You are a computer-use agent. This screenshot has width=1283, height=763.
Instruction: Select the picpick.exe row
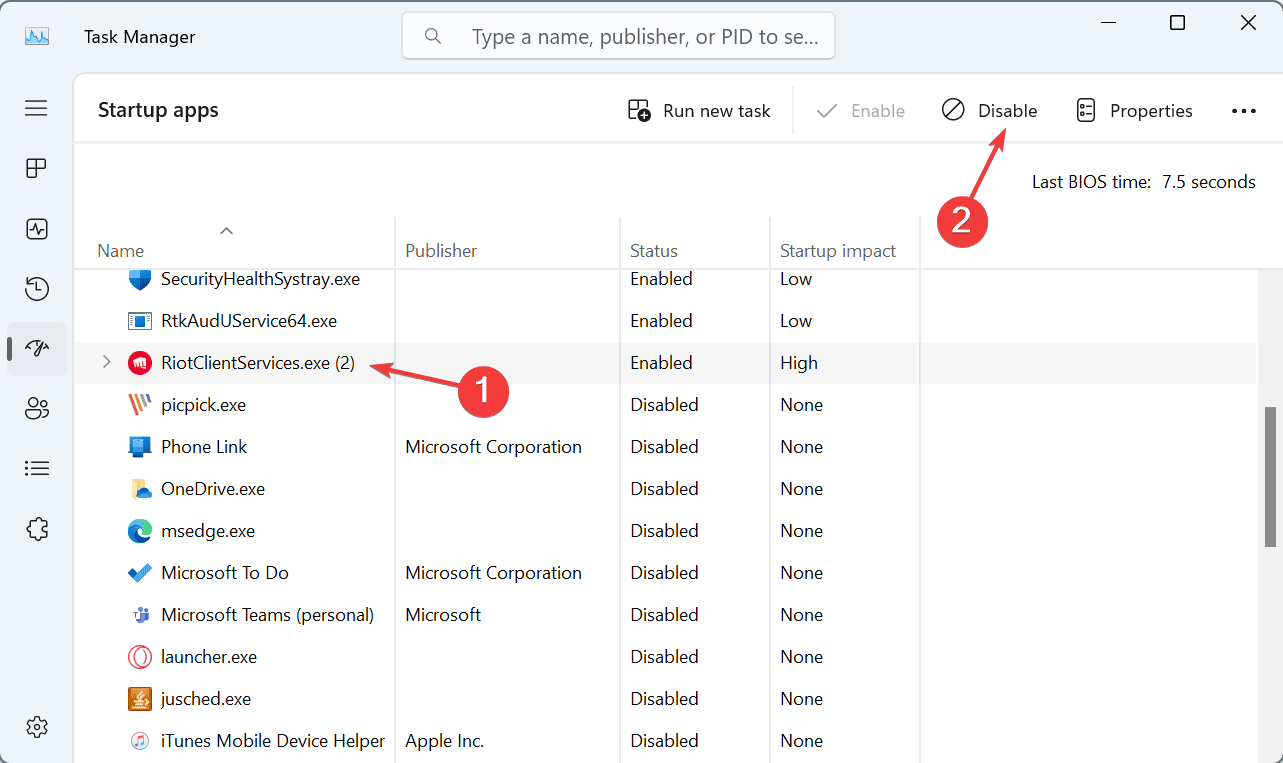(x=666, y=405)
